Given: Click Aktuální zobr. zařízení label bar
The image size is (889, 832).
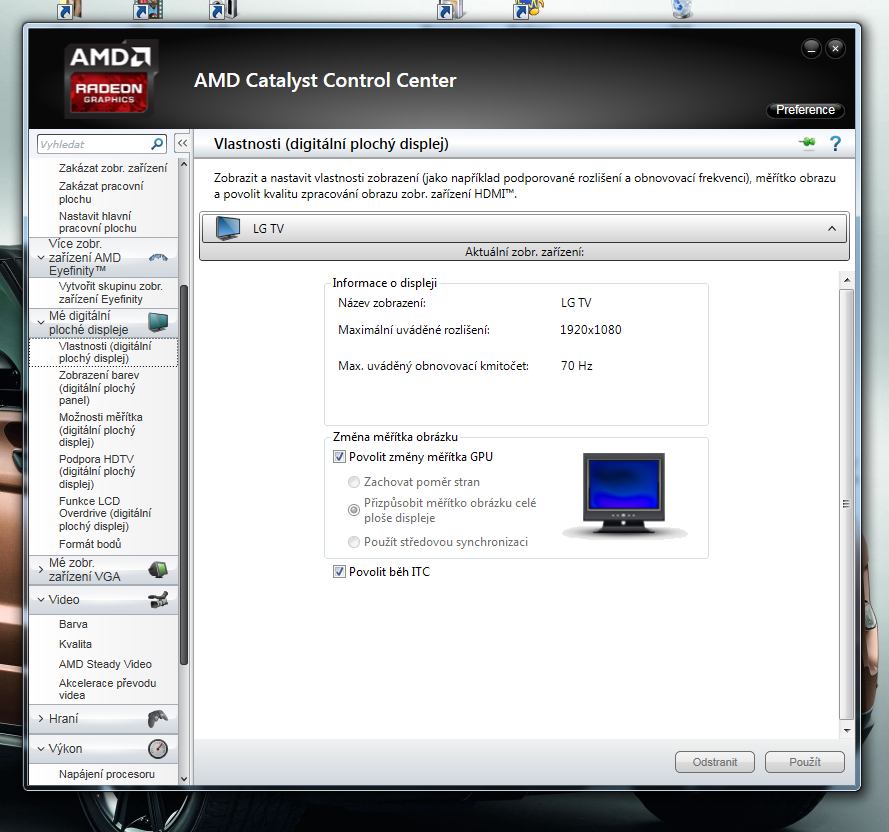Looking at the screenshot, I should coord(524,252).
